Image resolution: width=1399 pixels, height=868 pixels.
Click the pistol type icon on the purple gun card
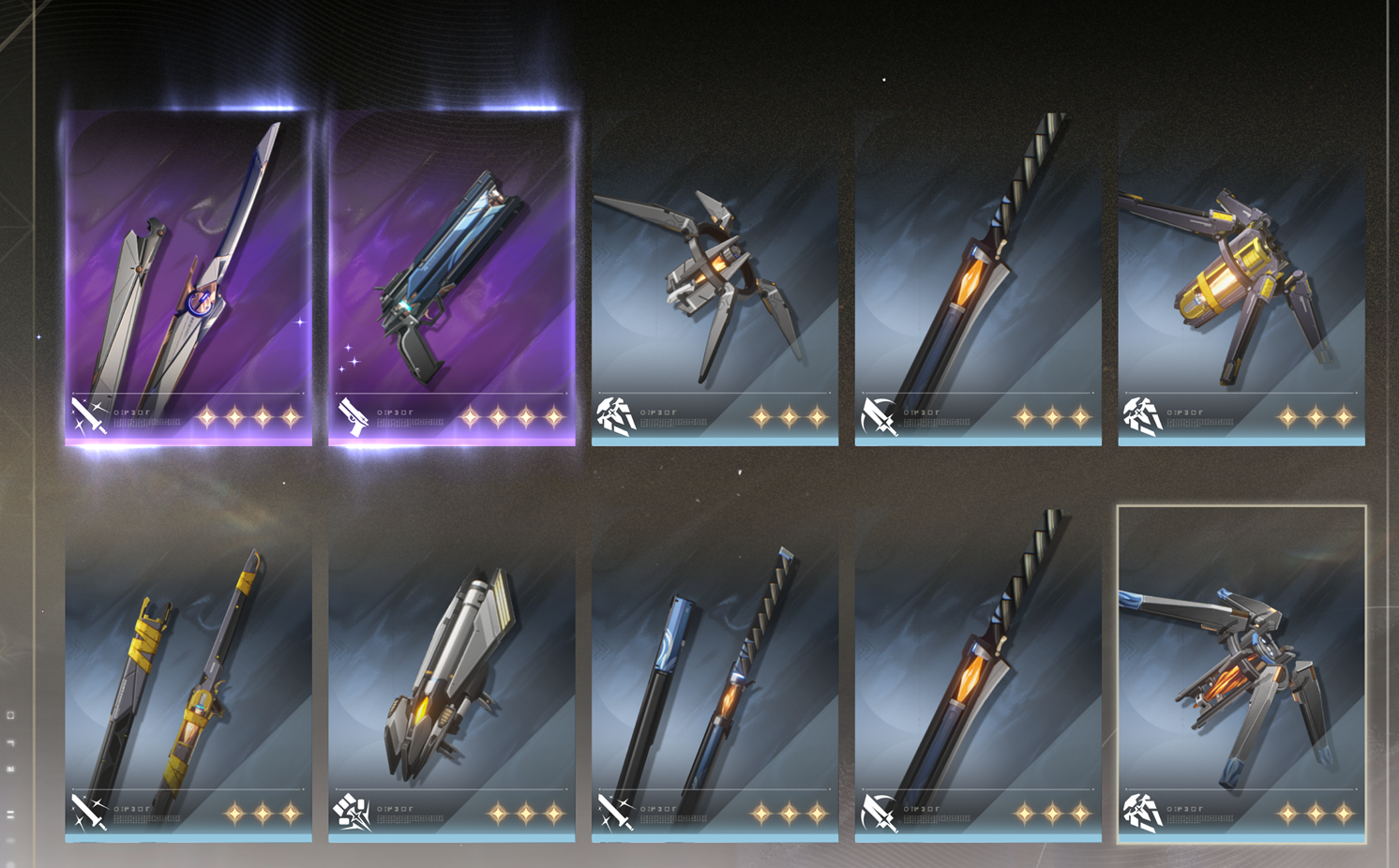(354, 416)
